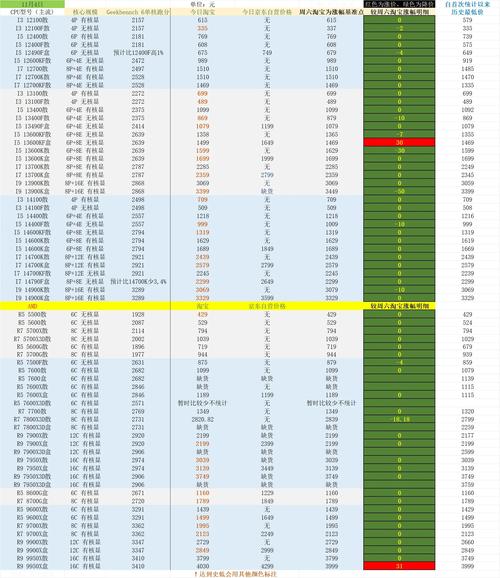
Task: Select the -18.18 change cell
Action: [399, 419]
